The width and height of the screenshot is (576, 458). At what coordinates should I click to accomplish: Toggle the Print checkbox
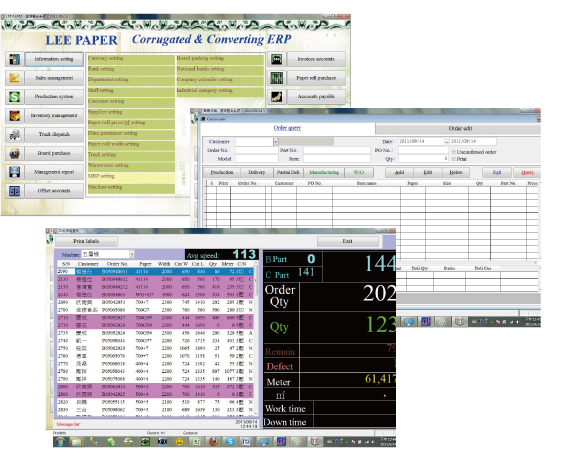point(454,159)
